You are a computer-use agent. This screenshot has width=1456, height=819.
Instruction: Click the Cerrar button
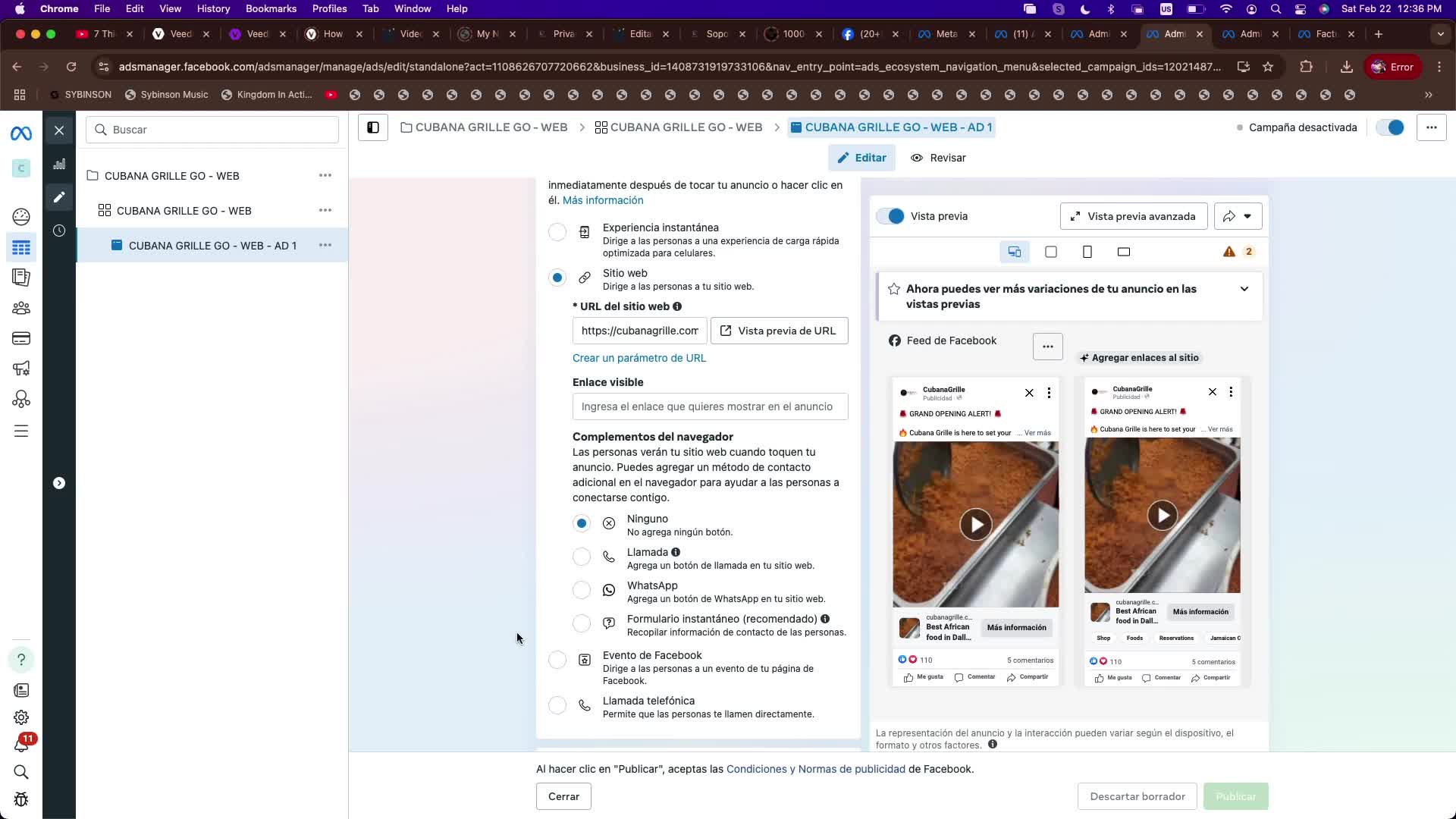click(563, 796)
